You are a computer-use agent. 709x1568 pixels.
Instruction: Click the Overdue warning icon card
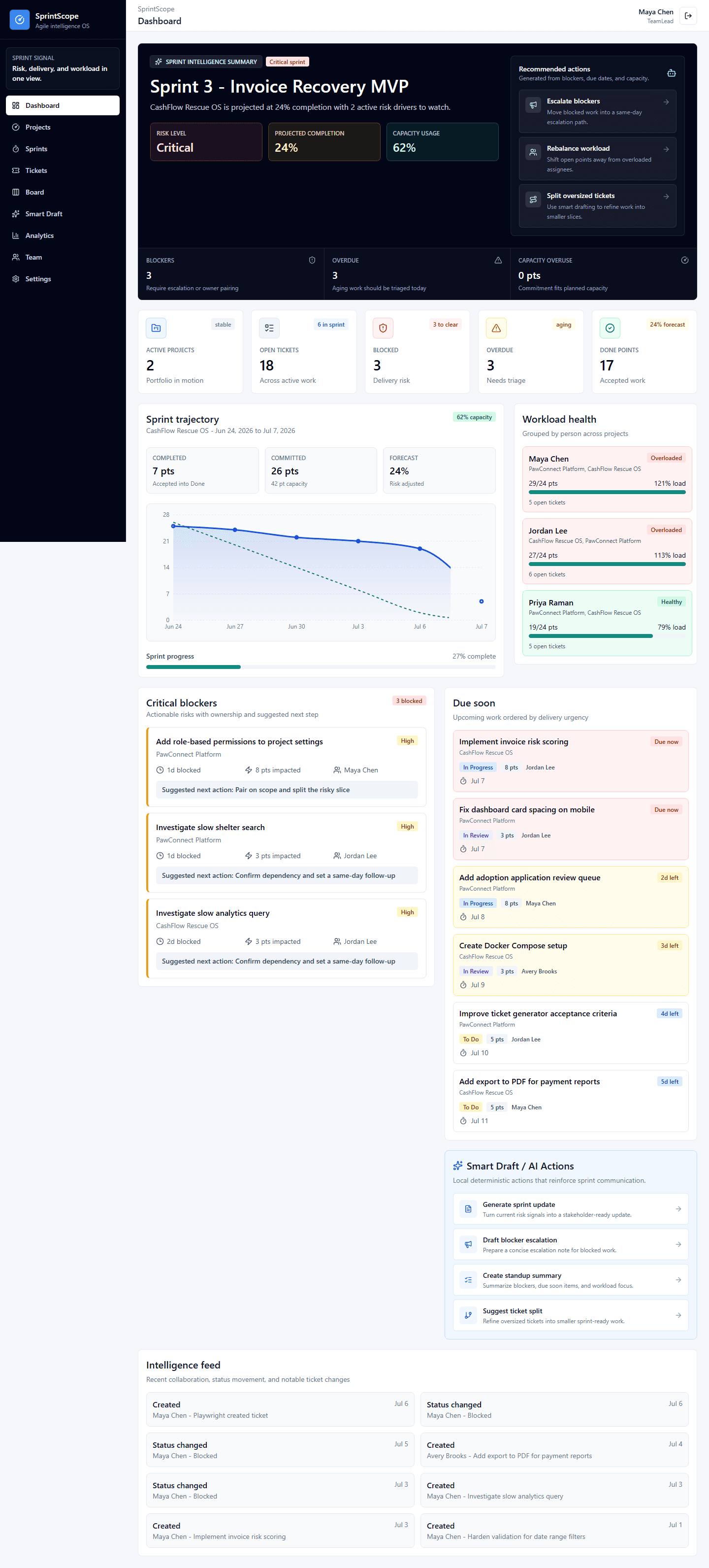497,328
